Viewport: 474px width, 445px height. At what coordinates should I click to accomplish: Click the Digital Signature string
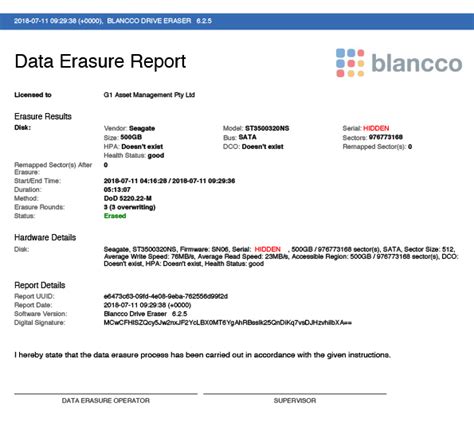[x=228, y=323]
